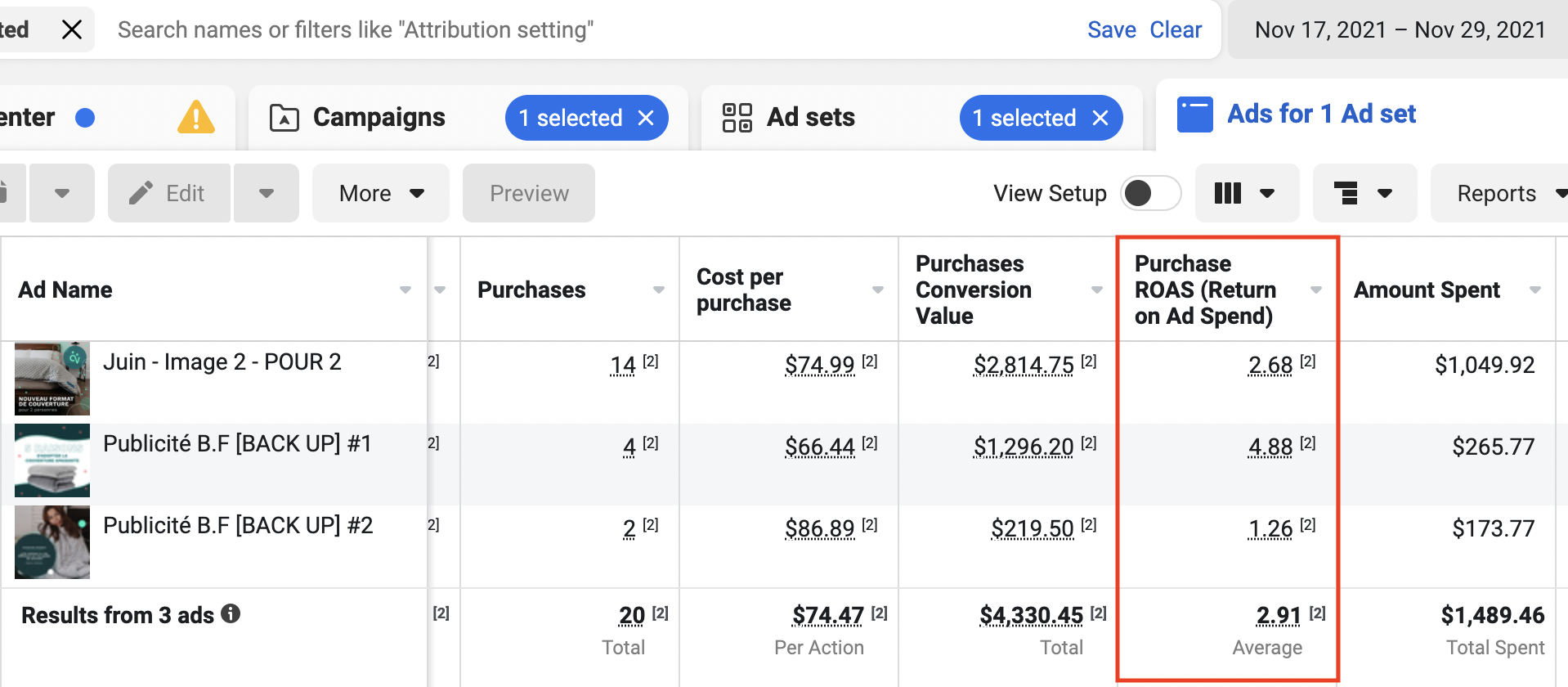Switch to the Ad sets tab
The height and width of the screenshot is (687, 1568).
point(810,117)
